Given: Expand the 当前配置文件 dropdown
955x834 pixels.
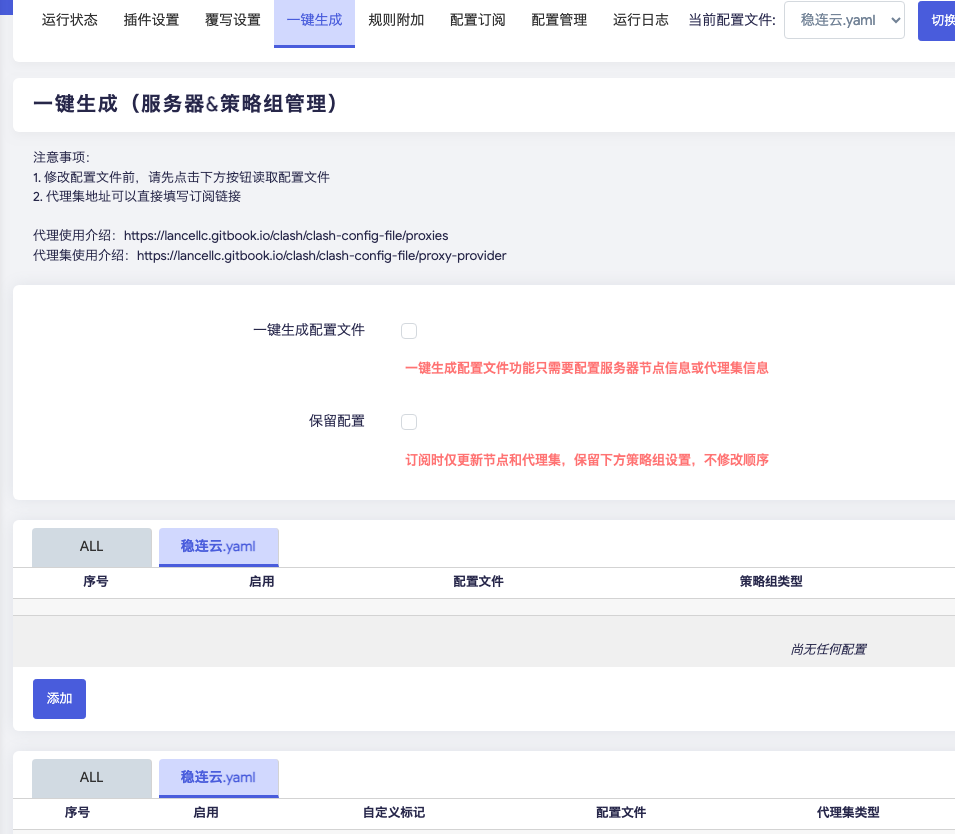Looking at the screenshot, I should (843, 20).
